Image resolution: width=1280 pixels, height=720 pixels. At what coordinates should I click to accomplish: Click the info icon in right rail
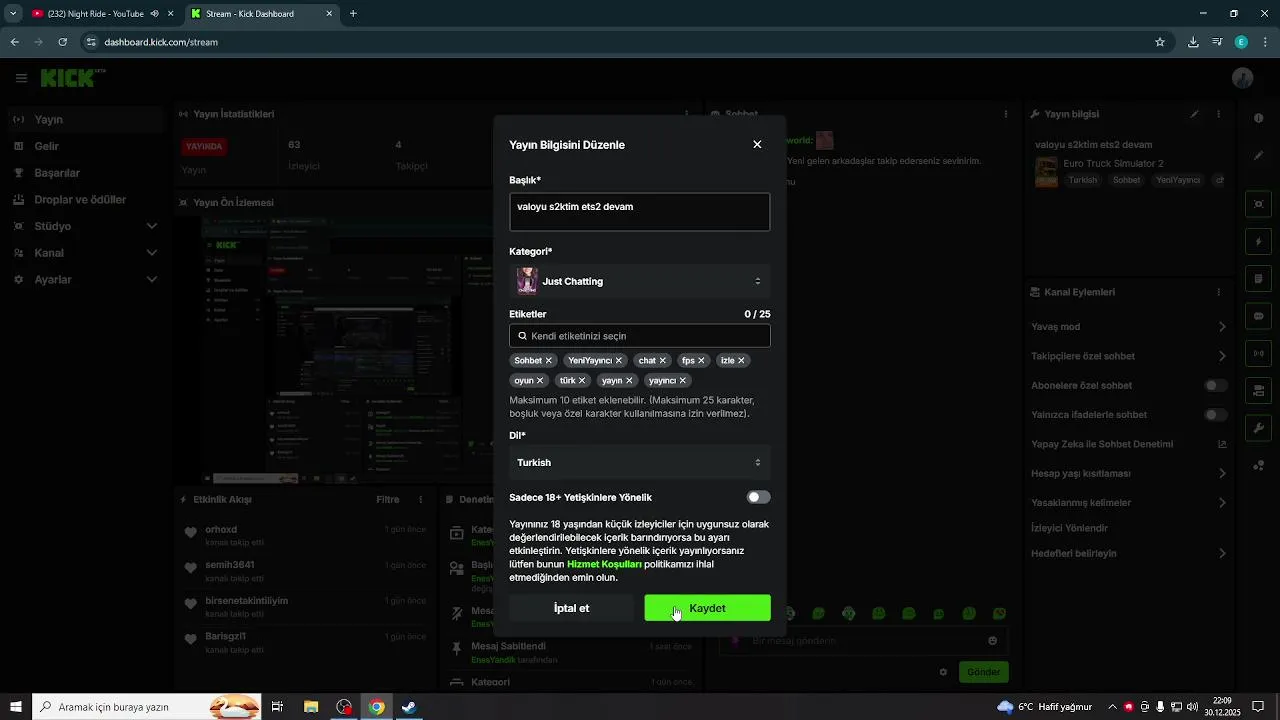[1259, 119]
